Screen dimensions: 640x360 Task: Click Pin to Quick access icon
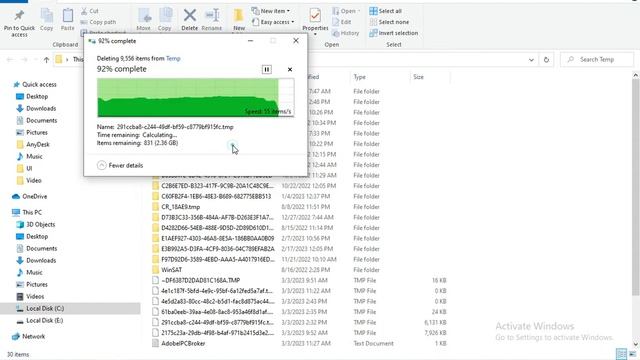[x=19, y=16]
